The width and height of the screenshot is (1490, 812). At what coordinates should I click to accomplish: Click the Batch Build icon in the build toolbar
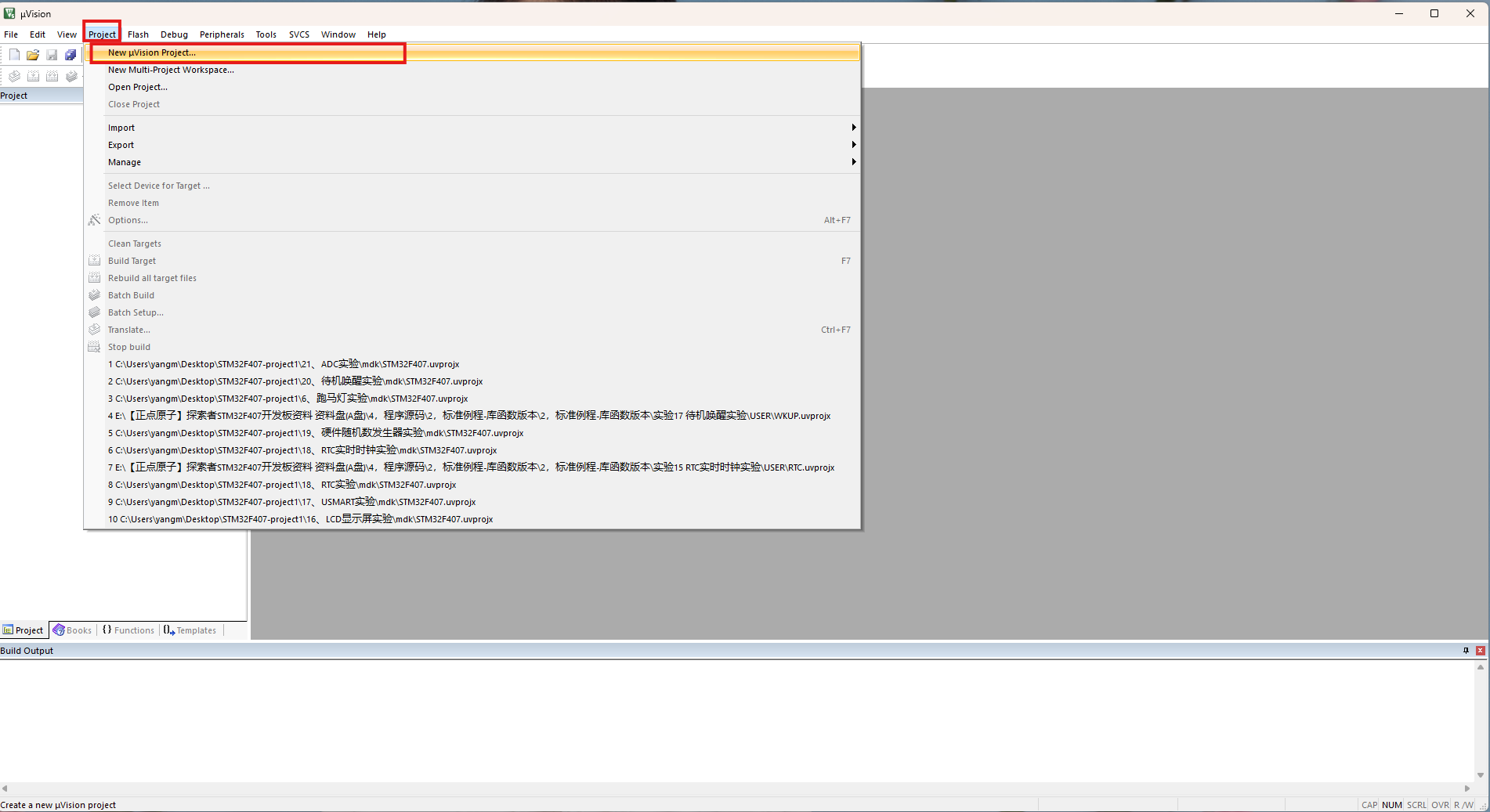point(71,76)
